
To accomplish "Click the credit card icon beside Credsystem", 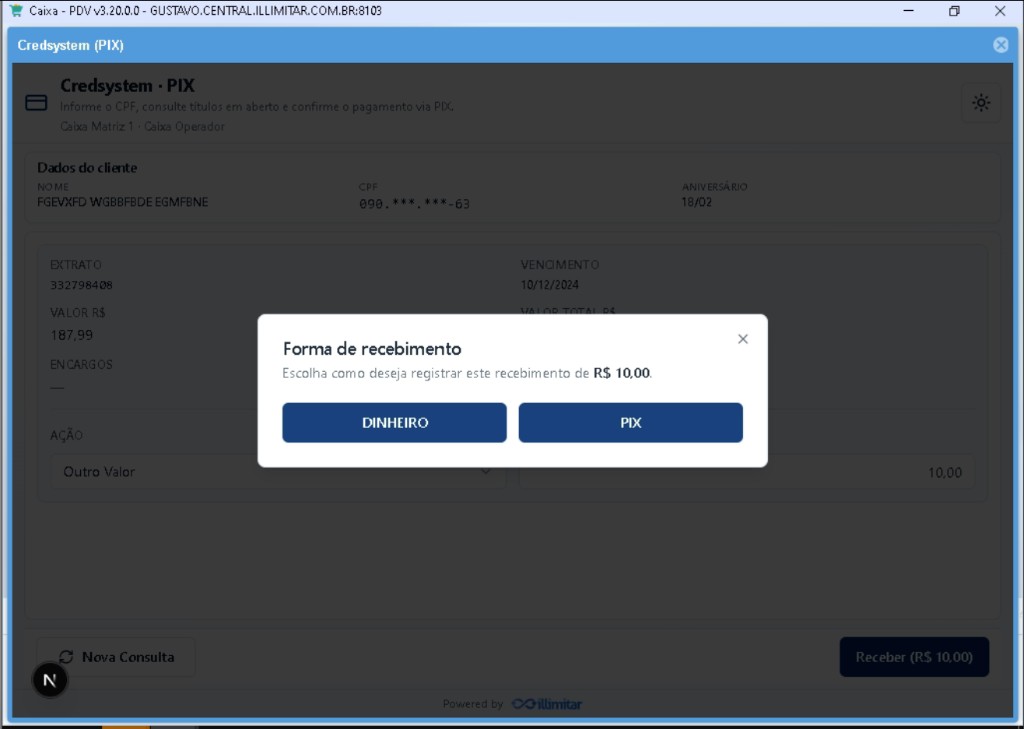I will tap(36, 103).
